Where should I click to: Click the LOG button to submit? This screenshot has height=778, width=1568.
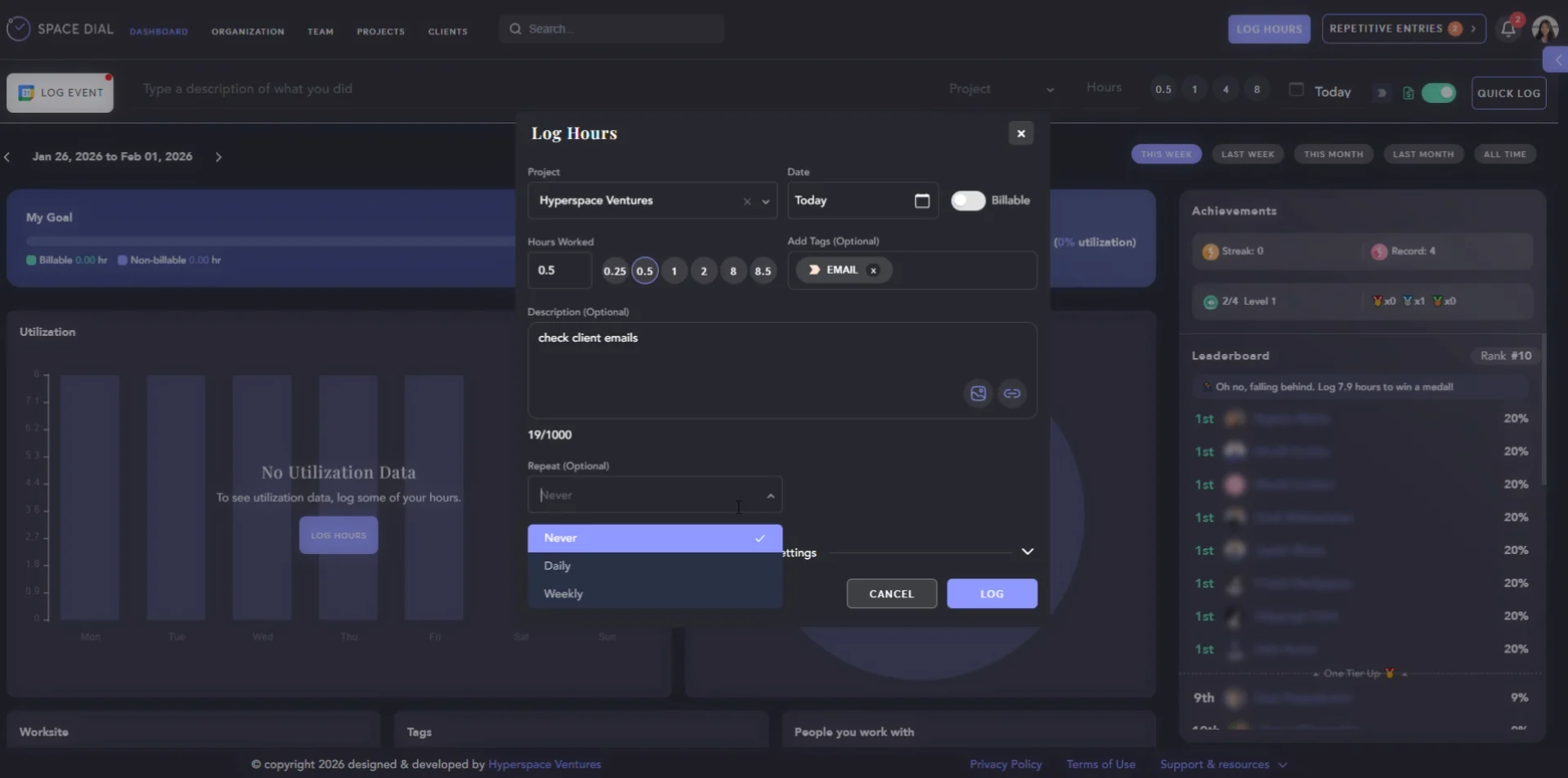pyautogui.click(x=991, y=594)
